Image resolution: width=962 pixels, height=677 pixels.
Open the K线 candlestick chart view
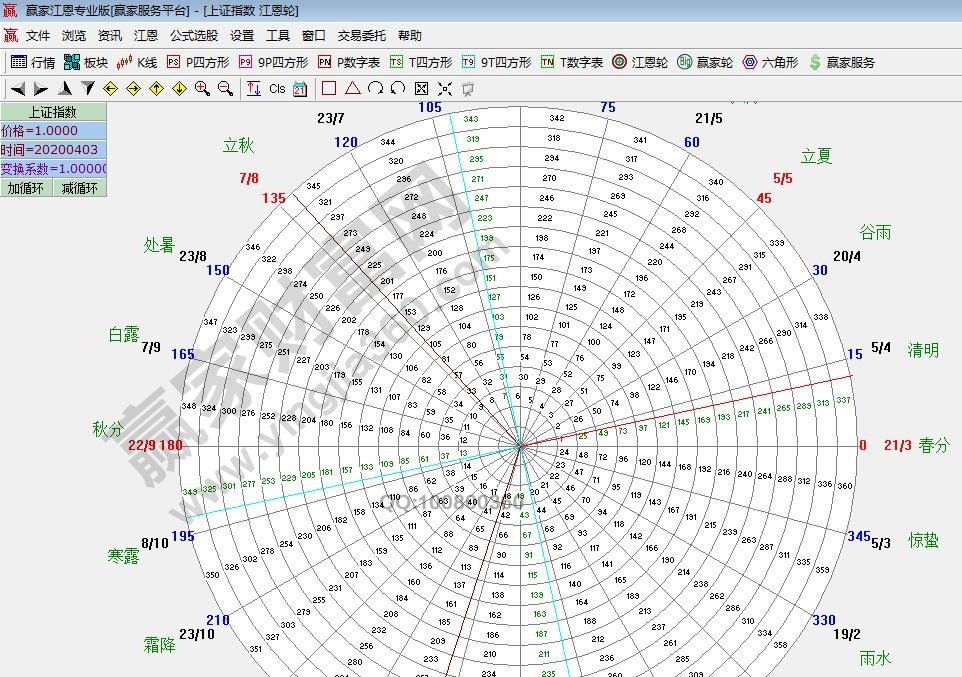[x=138, y=62]
